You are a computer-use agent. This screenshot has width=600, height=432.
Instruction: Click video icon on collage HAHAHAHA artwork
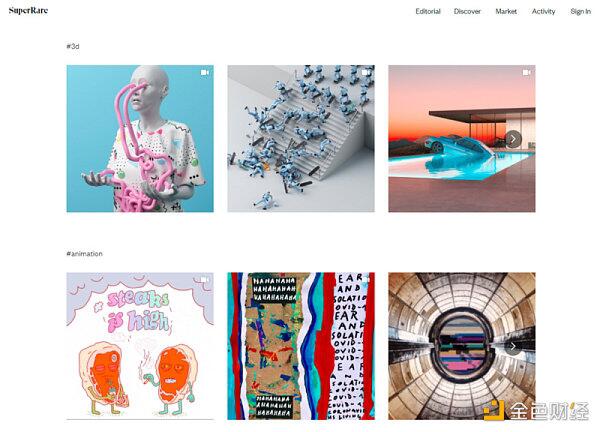coord(366,280)
